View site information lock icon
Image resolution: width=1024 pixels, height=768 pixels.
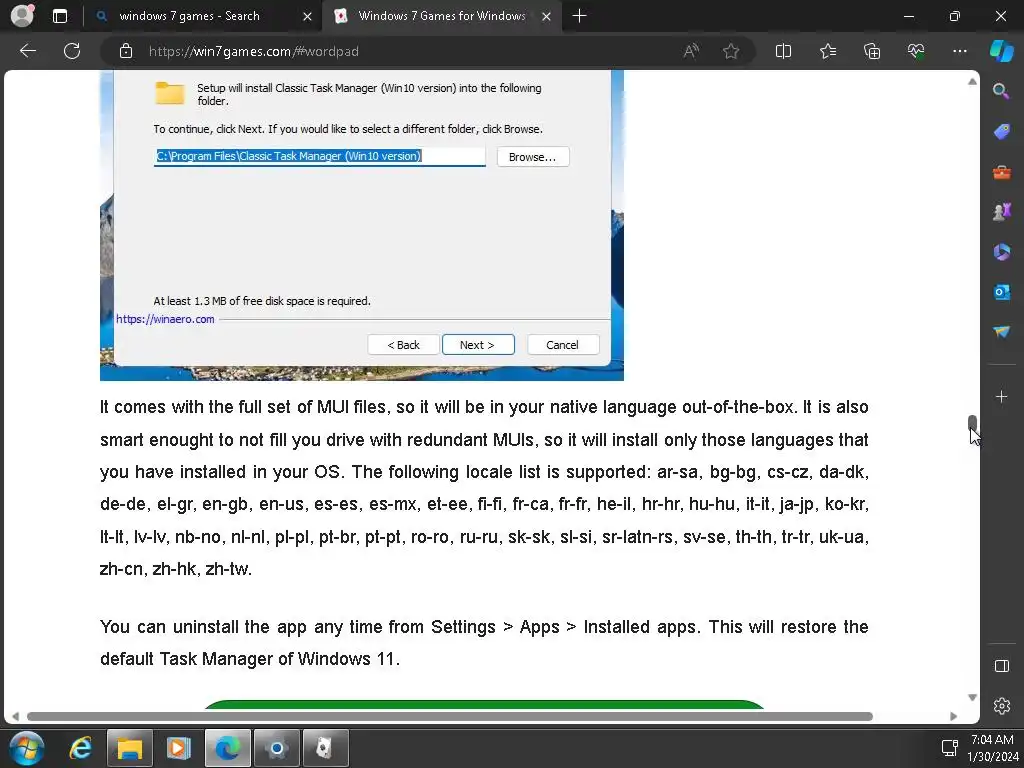(x=126, y=51)
